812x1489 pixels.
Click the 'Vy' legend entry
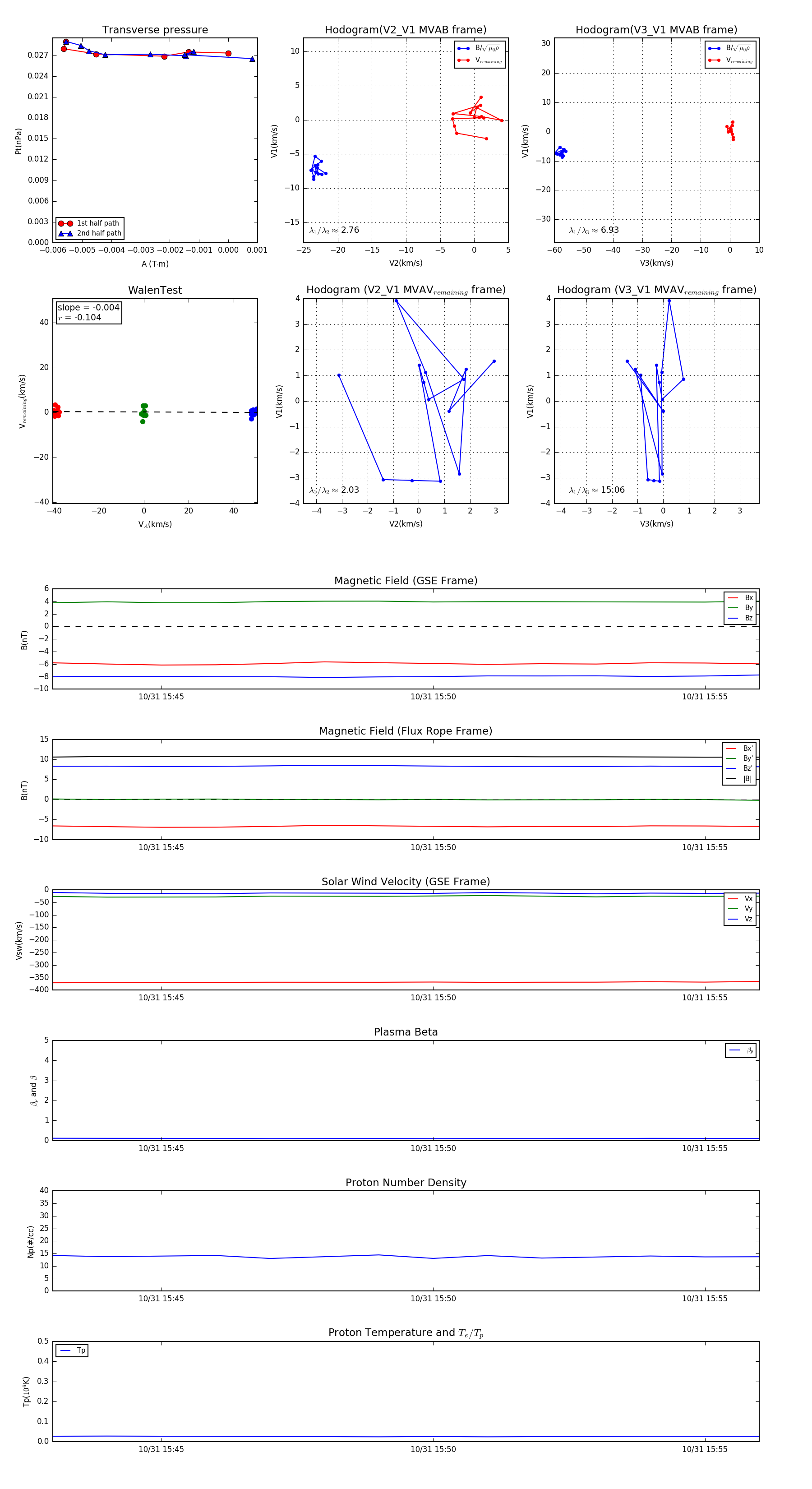click(x=740, y=909)
